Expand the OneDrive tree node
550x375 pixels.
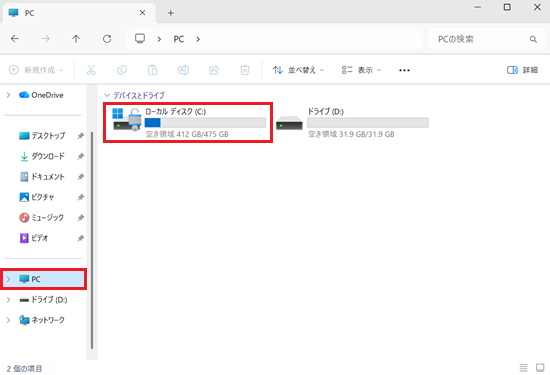[8, 95]
